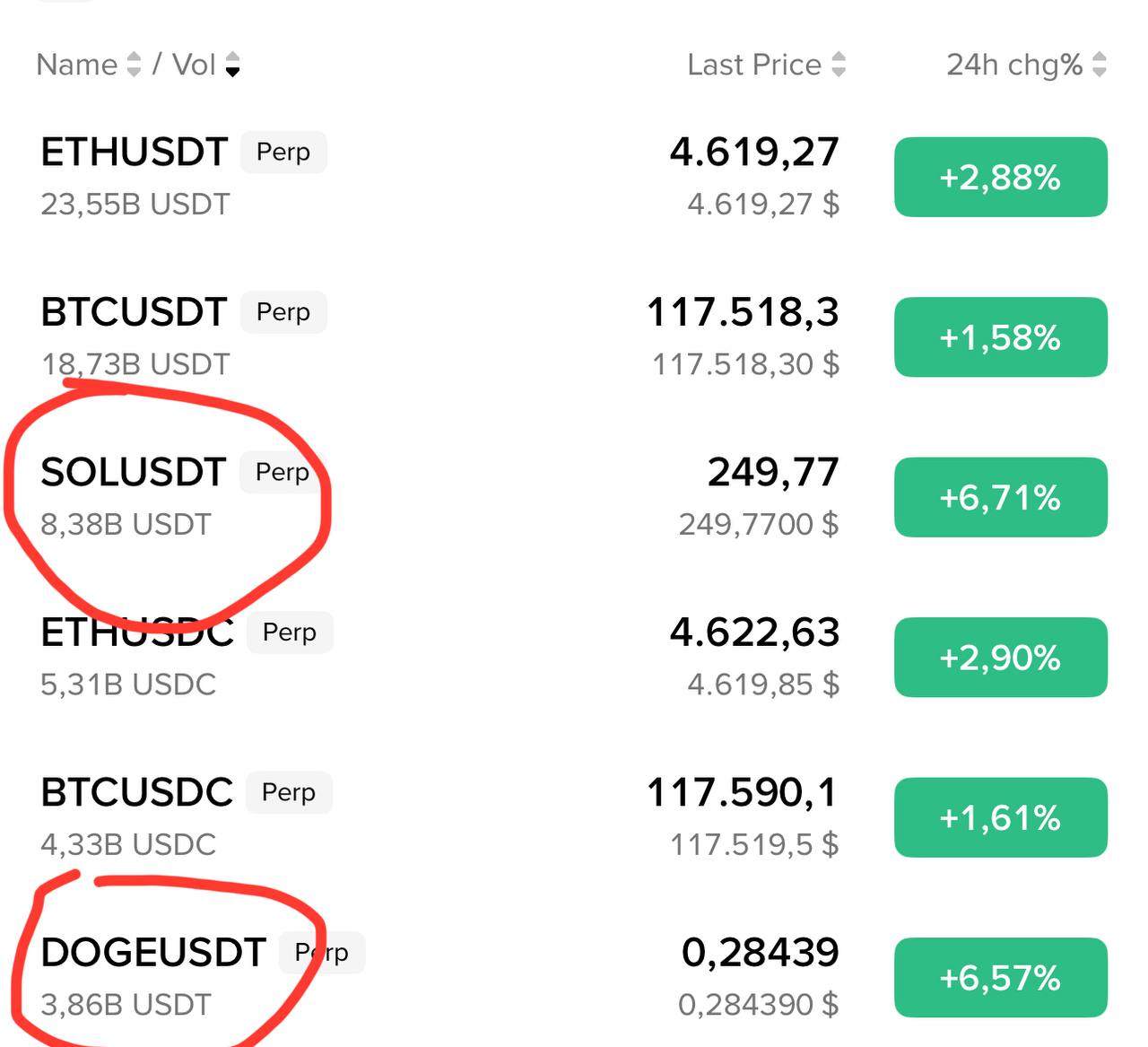1148x1047 pixels.
Task: Click the +2,90% green change button
Action: pos(1000,658)
